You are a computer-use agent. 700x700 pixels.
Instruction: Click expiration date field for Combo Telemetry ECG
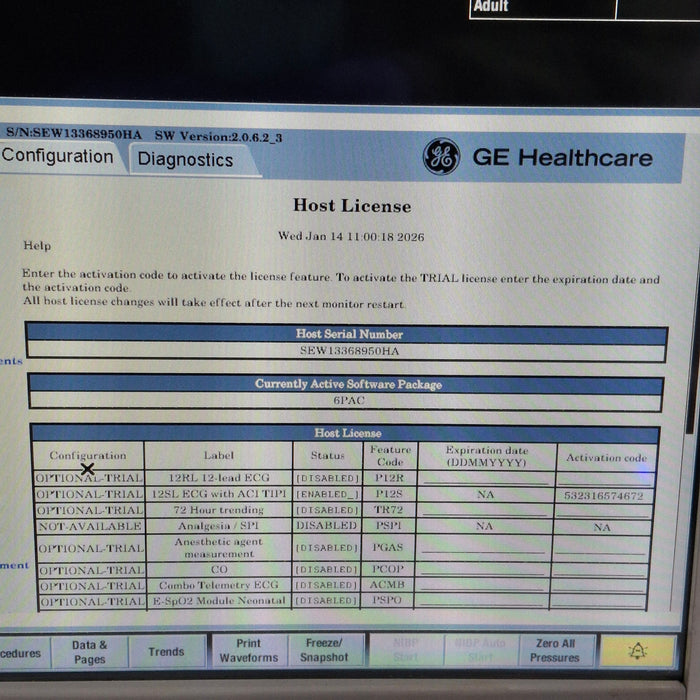[481, 584]
